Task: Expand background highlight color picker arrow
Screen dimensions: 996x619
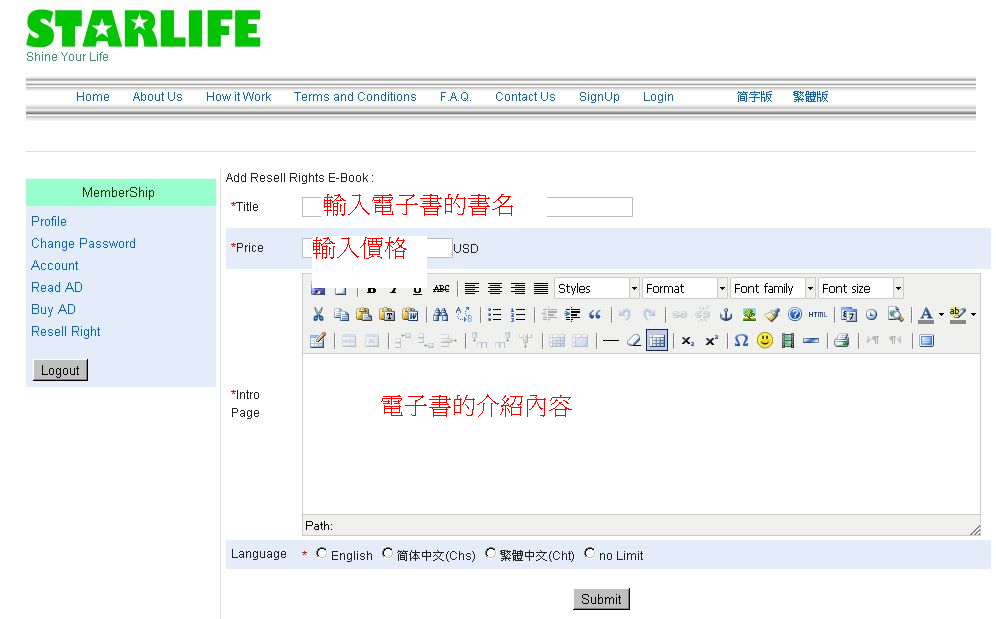Action: click(x=973, y=314)
